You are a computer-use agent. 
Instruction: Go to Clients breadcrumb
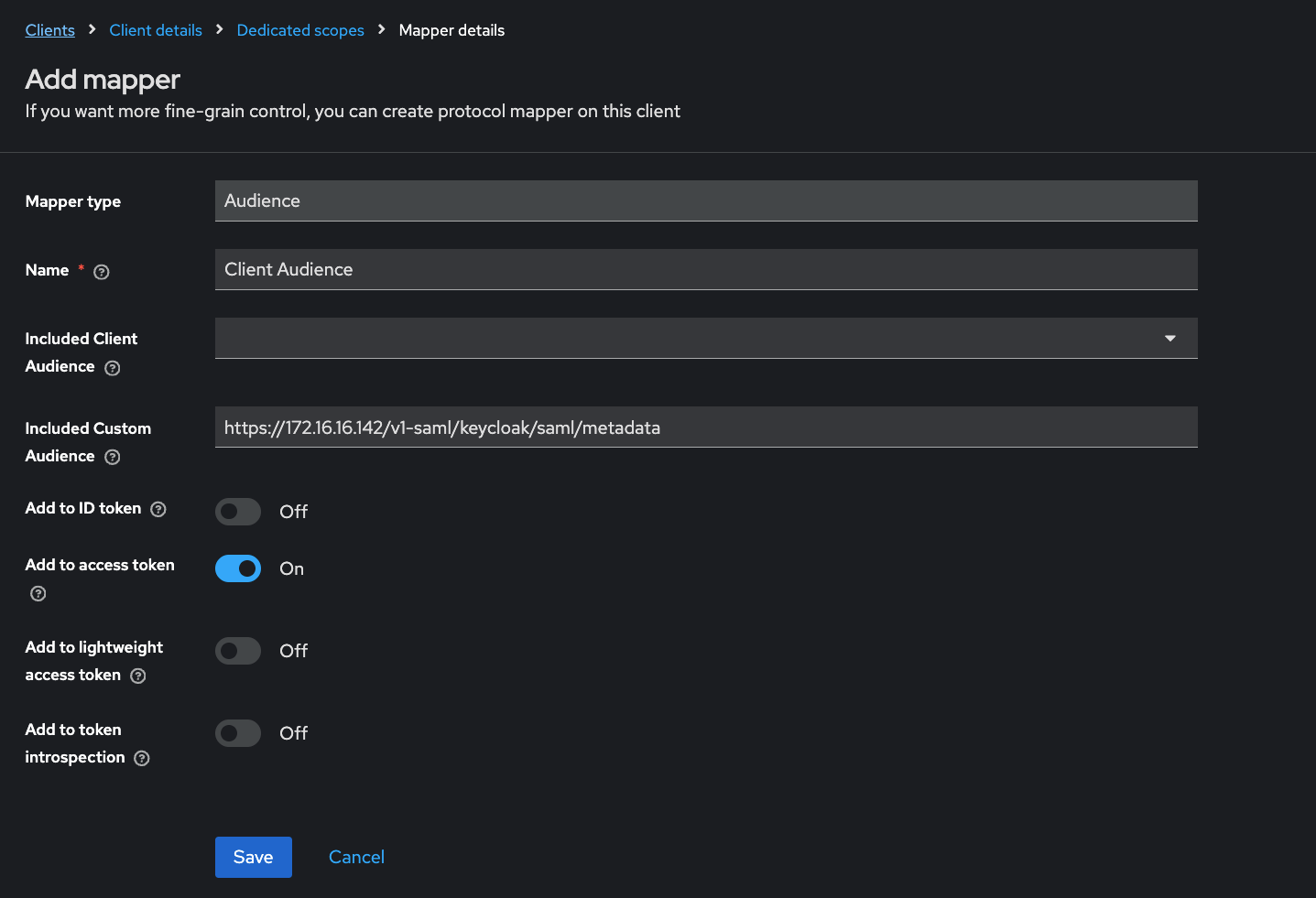pyautogui.click(x=50, y=30)
